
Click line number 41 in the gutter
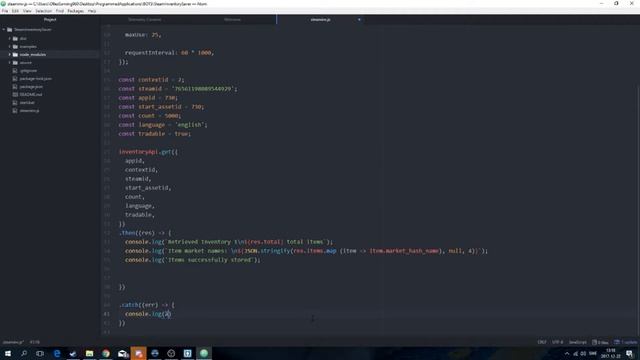tap(107, 314)
